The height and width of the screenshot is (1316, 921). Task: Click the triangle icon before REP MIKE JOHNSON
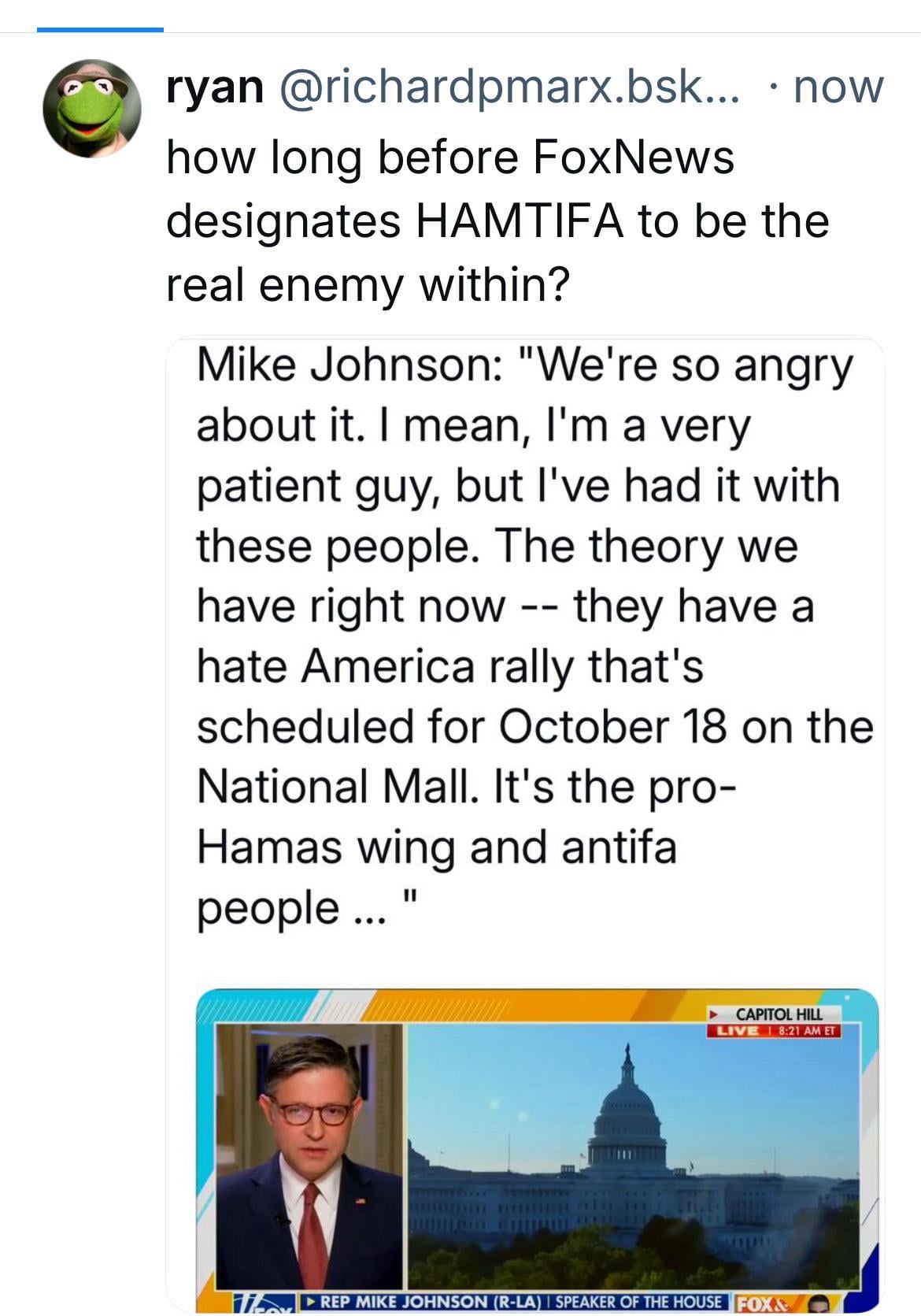coord(310,1302)
